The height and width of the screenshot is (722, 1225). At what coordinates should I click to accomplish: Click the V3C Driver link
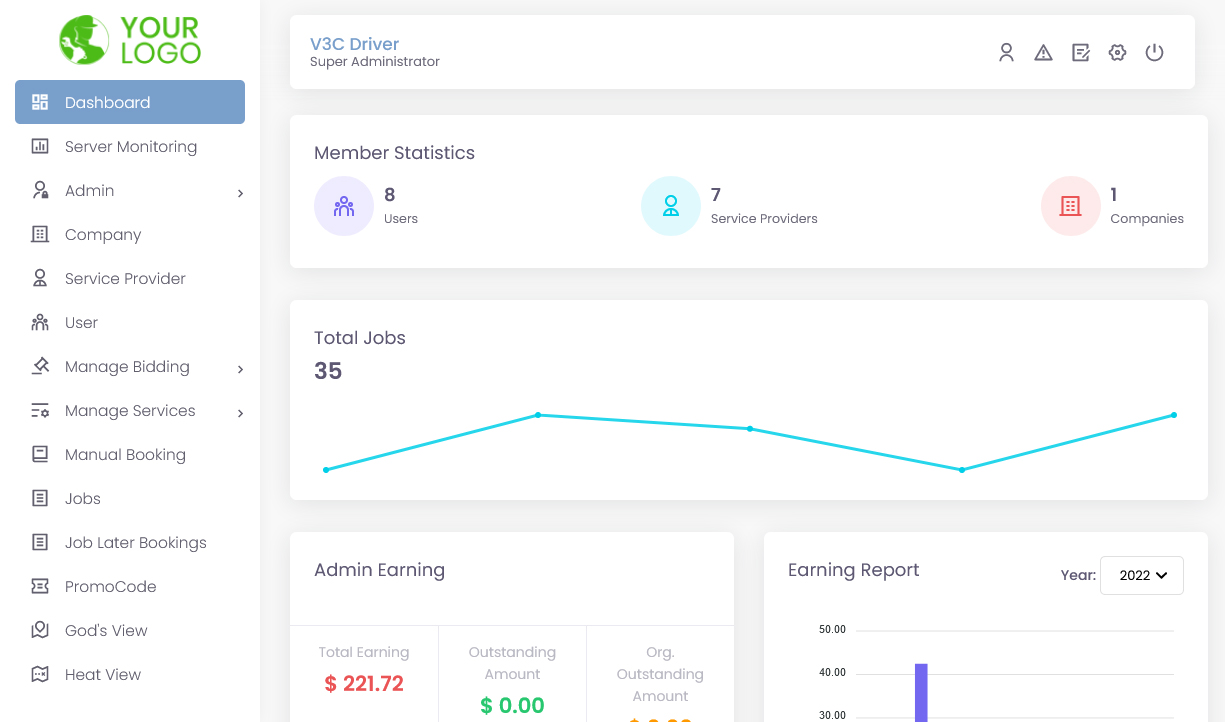[x=355, y=43]
